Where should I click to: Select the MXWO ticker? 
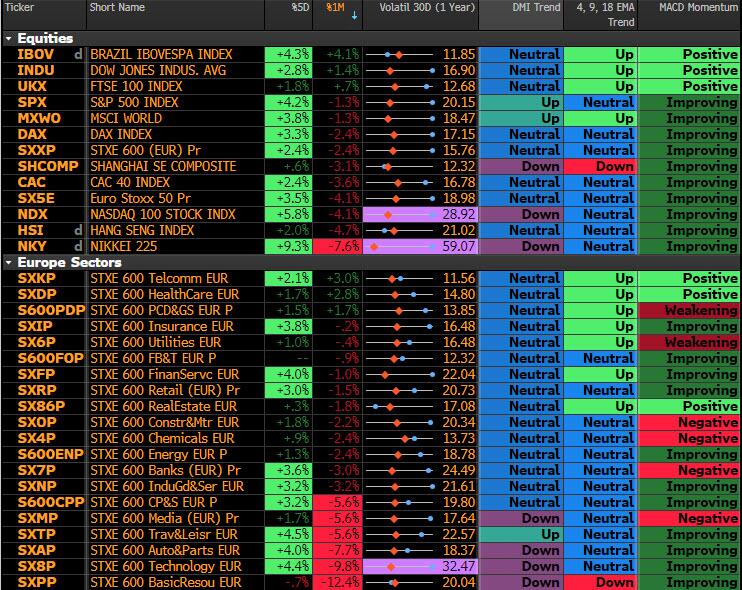(39, 118)
